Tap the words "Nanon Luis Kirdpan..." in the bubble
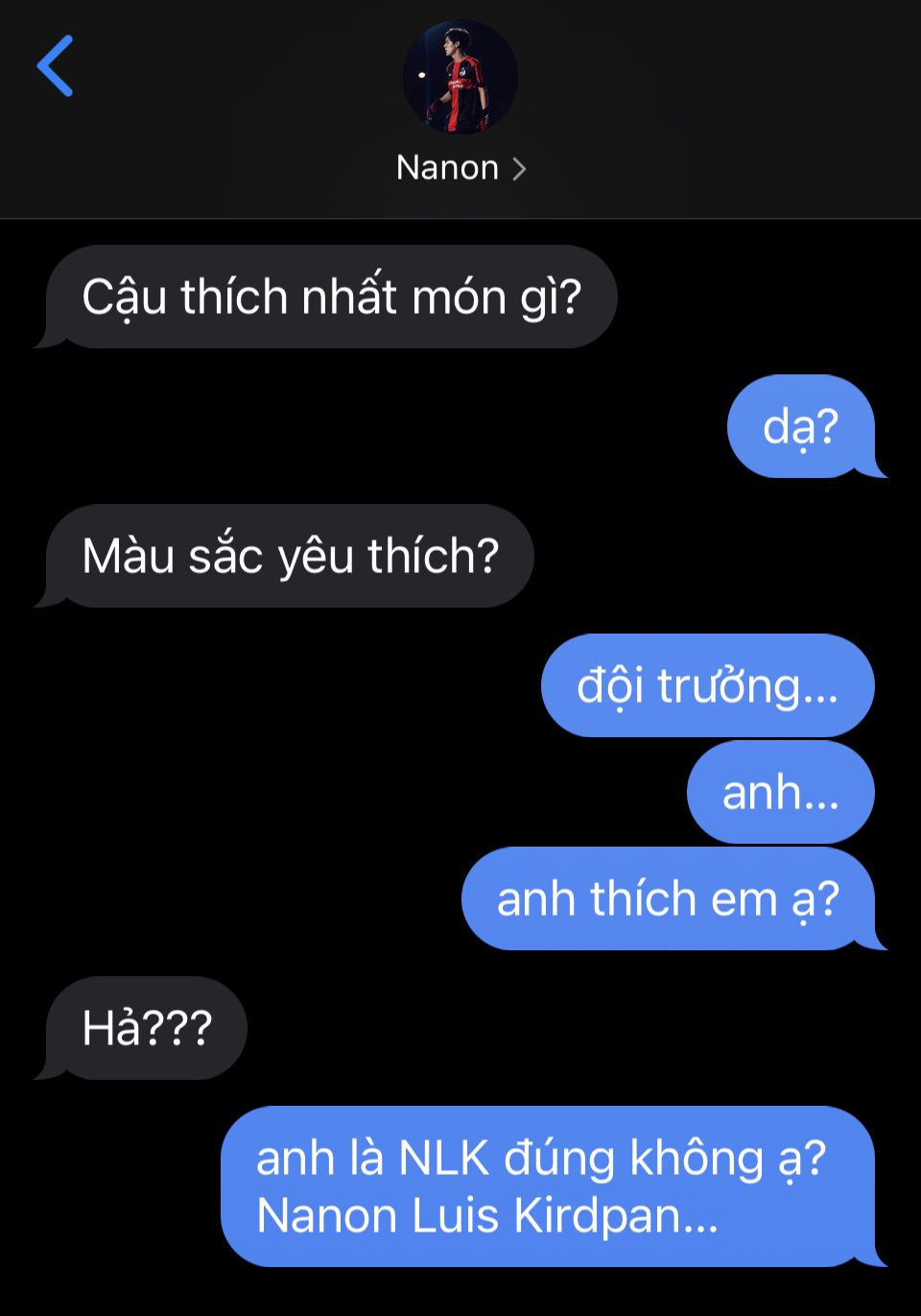 coord(487,1215)
